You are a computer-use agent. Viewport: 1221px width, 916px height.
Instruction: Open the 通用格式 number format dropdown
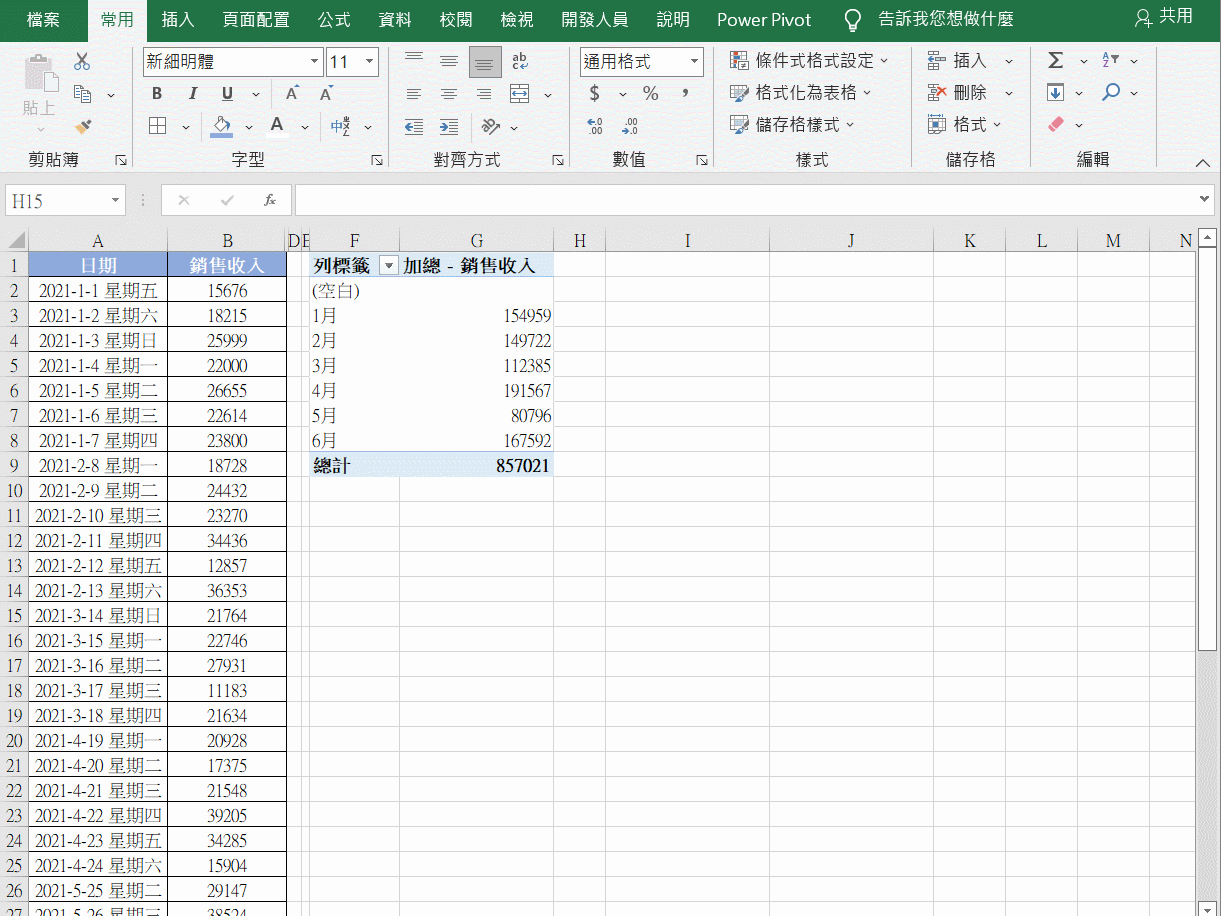pos(694,62)
